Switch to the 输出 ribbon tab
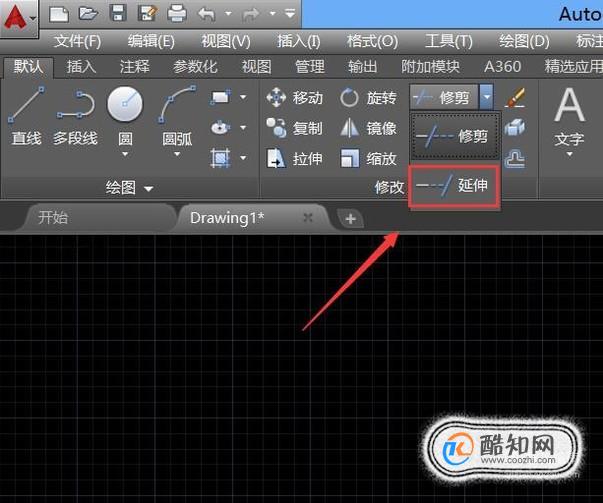This screenshot has width=603, height=503. [363, 67]
